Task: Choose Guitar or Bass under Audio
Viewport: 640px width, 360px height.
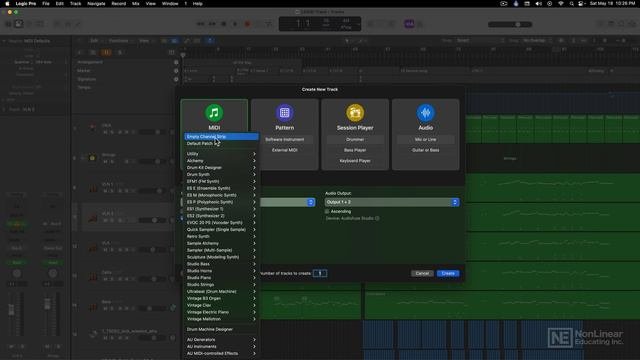Action: [x=425, y=150]
